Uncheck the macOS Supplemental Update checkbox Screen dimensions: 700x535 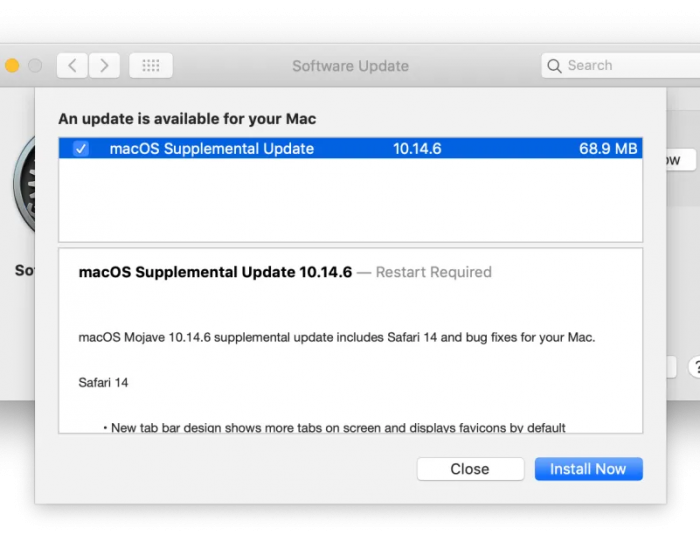(81, 148)
